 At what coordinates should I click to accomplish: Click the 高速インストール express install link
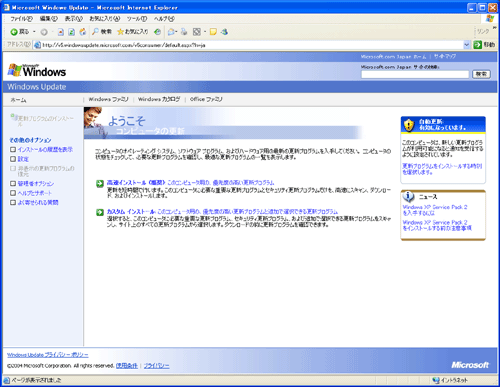(191, 183)
